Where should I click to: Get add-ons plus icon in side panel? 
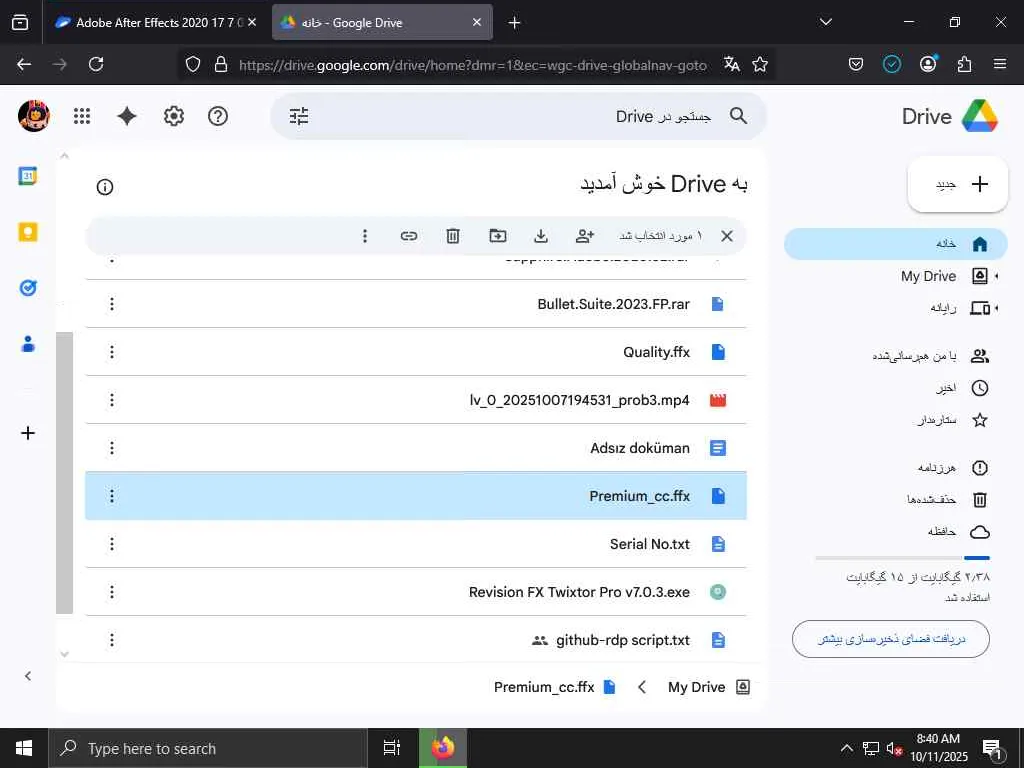tap(27, 433)
